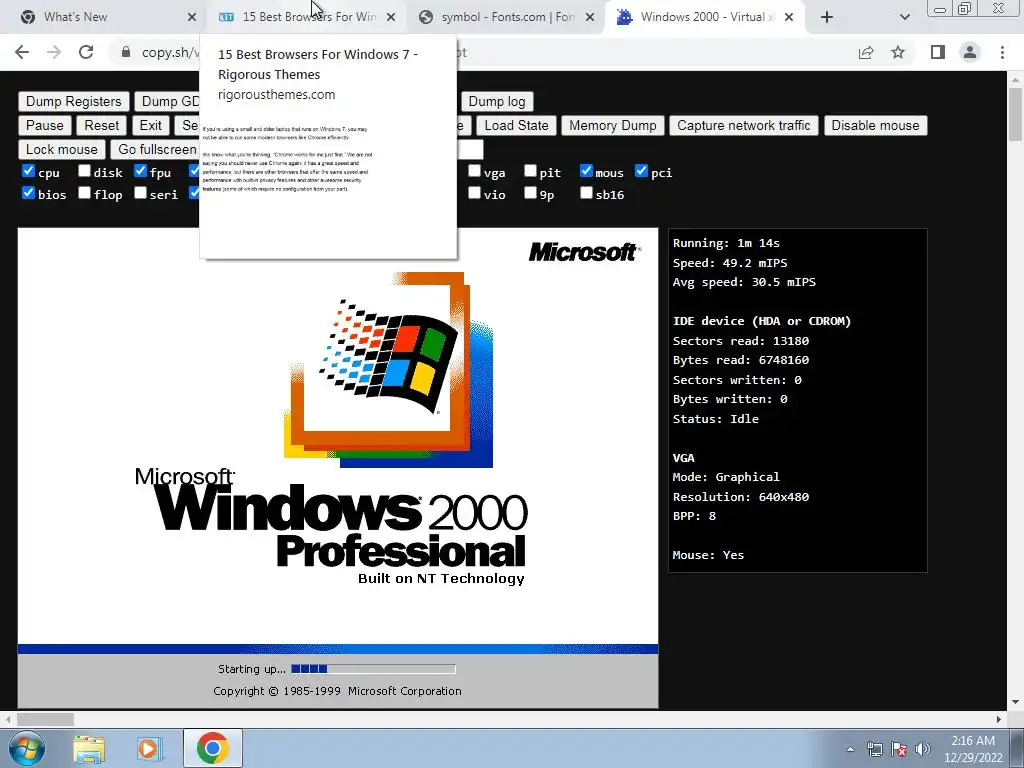Toggle the pci log checkbox

(642, 171)
